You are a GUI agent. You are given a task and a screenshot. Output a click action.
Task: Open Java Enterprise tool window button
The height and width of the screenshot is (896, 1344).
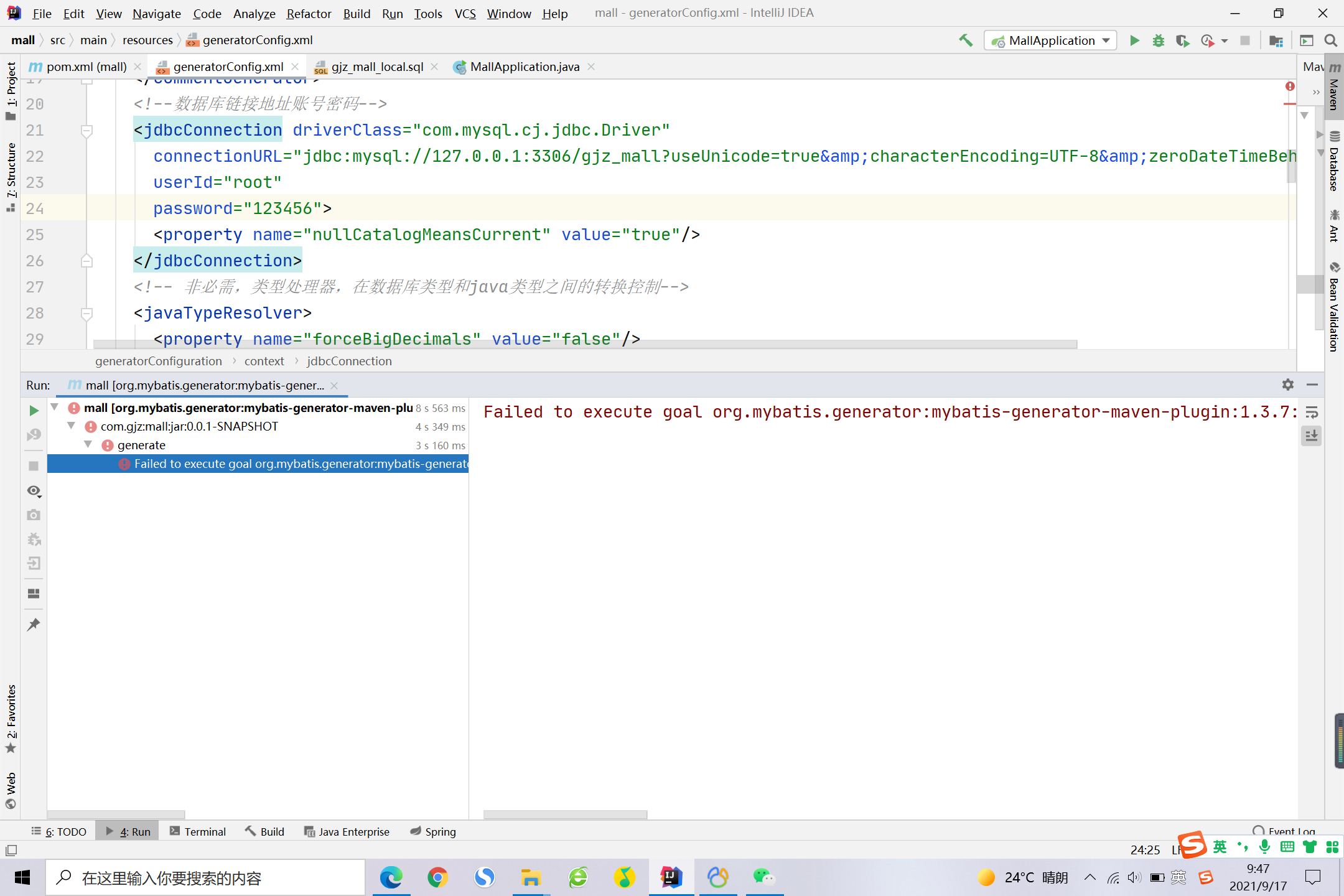[x=347, y=831]
